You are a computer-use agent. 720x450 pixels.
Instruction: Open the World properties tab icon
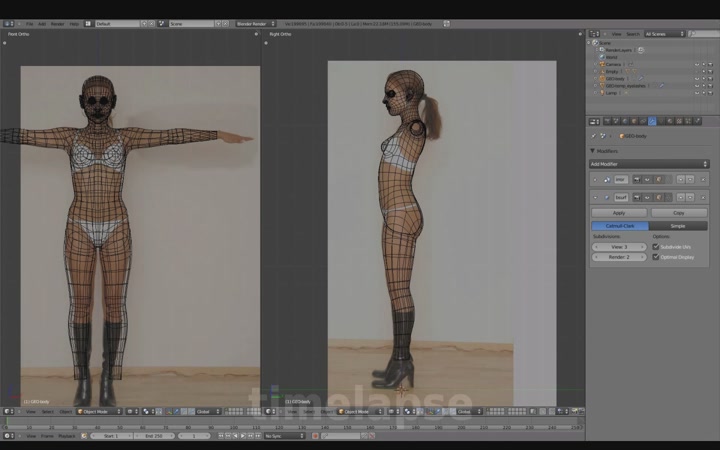[625, 121]
